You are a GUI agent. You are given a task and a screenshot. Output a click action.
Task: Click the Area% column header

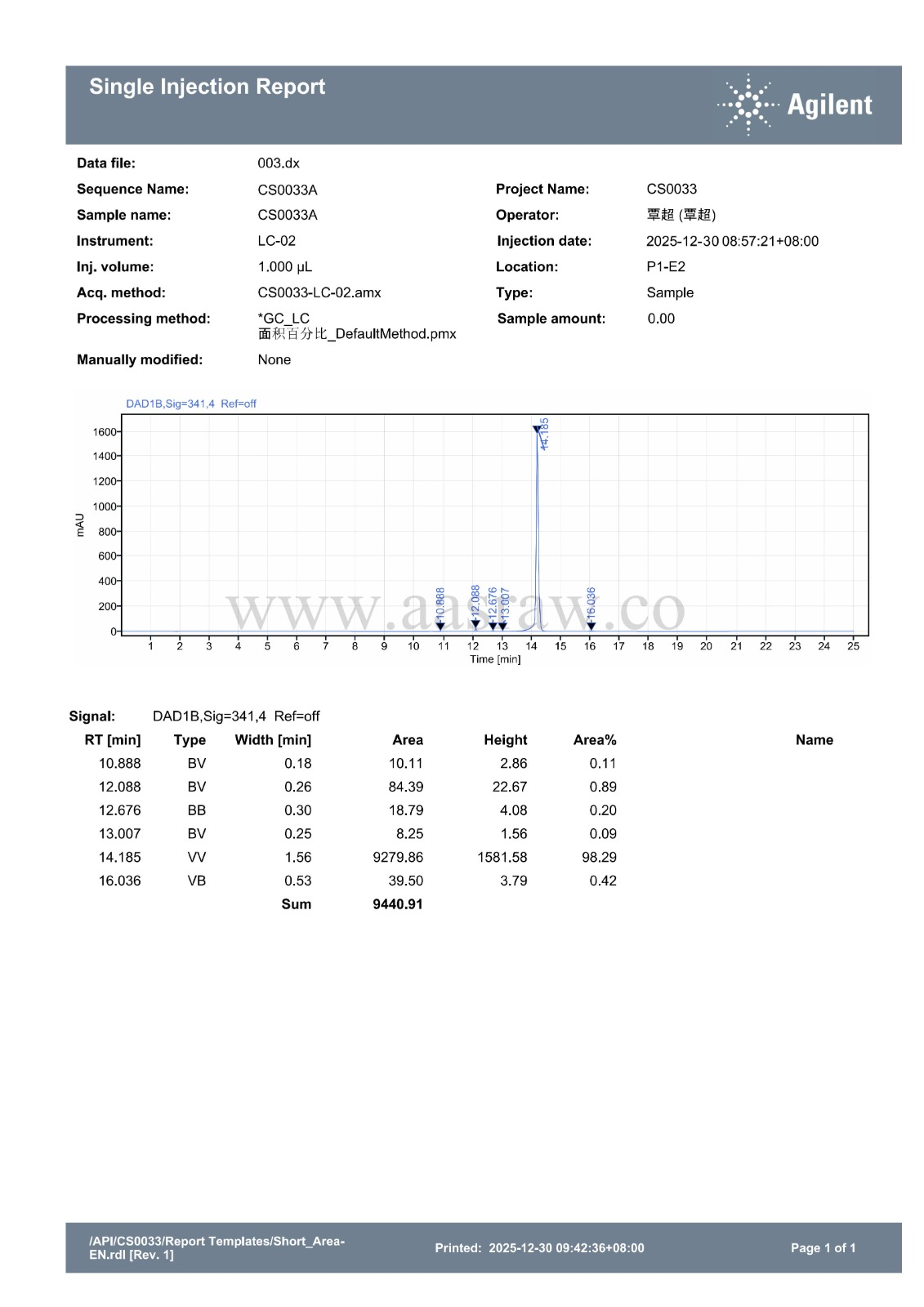coord(594,740)
